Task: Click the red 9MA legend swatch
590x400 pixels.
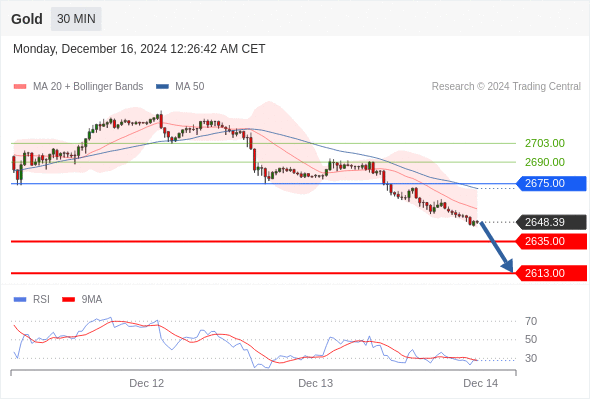Action: click(x=68, y=300)
